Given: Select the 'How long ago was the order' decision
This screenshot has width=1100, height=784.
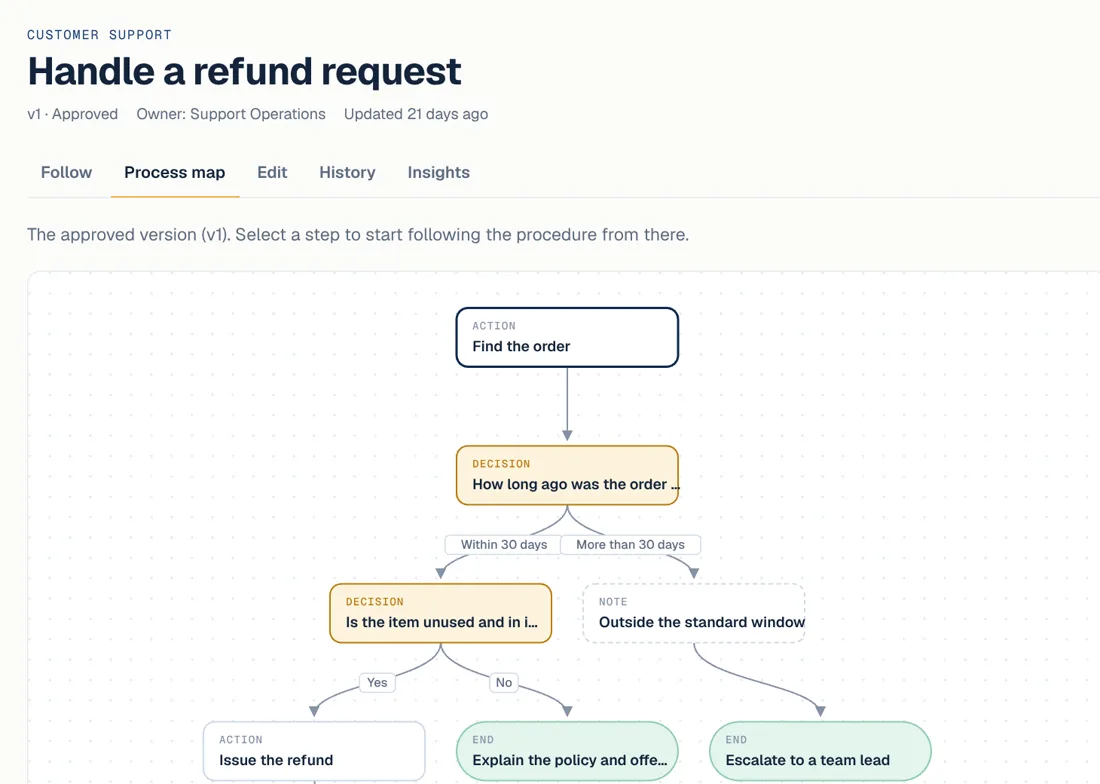Looking at the screenshot, I should pyautogui.click(x=567, y=475).
